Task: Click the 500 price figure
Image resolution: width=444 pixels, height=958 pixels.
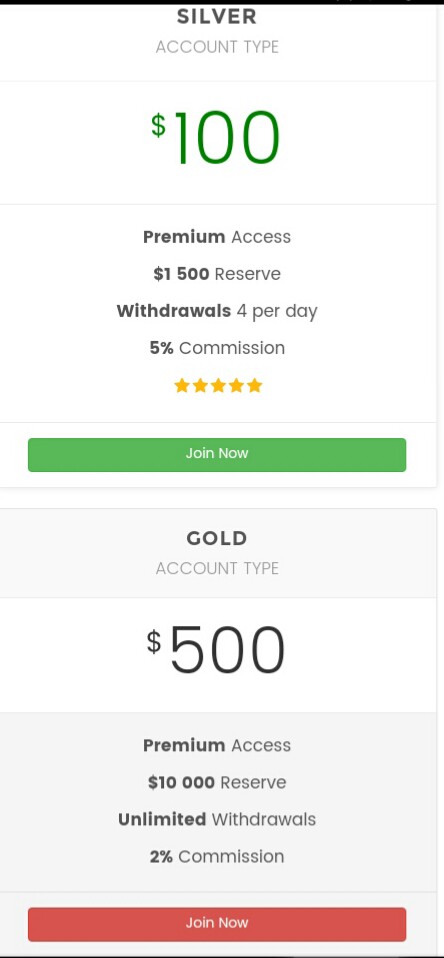Action: tap(227, 650)
